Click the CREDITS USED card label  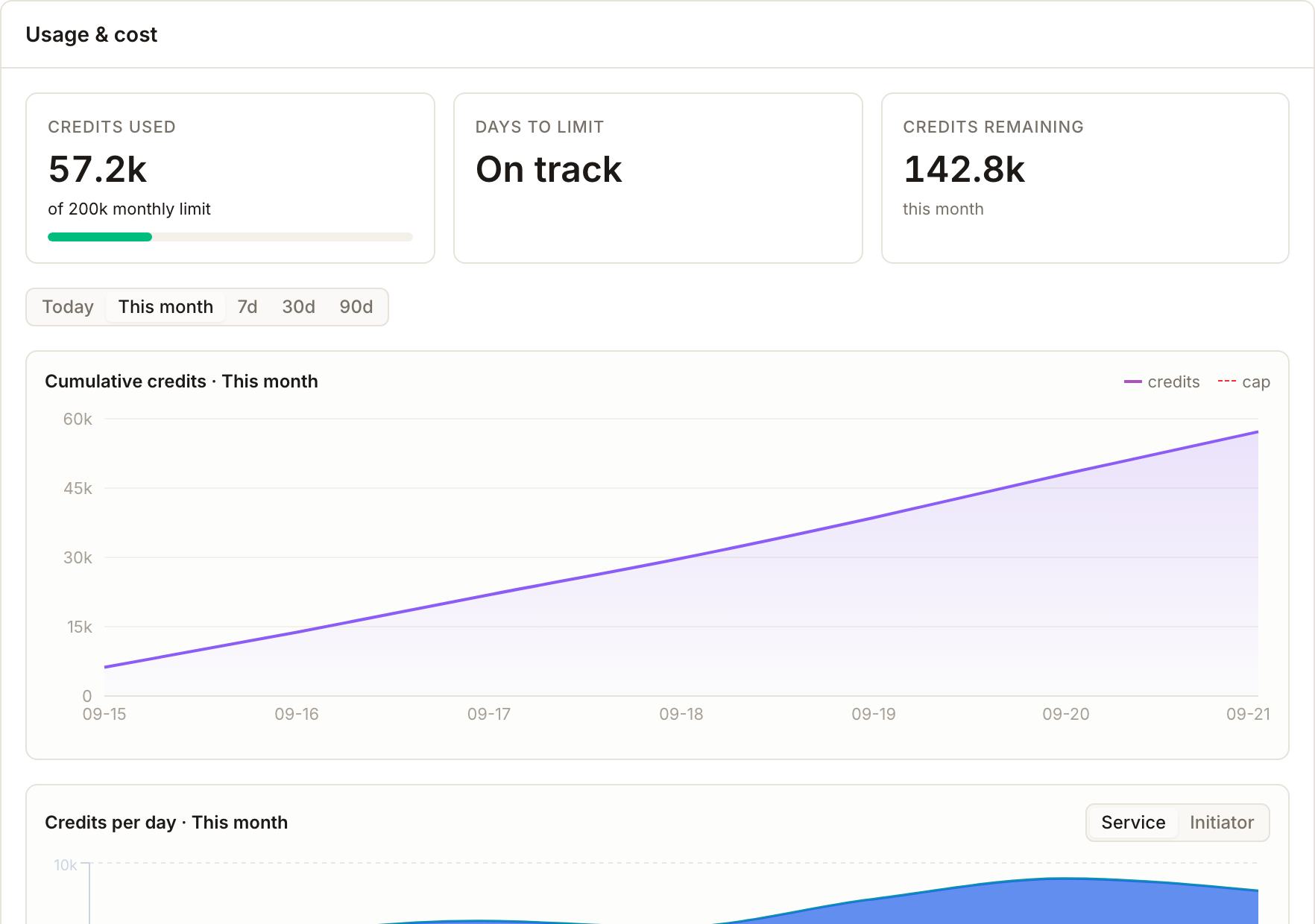pyautogui.click(x=112, y=127)
